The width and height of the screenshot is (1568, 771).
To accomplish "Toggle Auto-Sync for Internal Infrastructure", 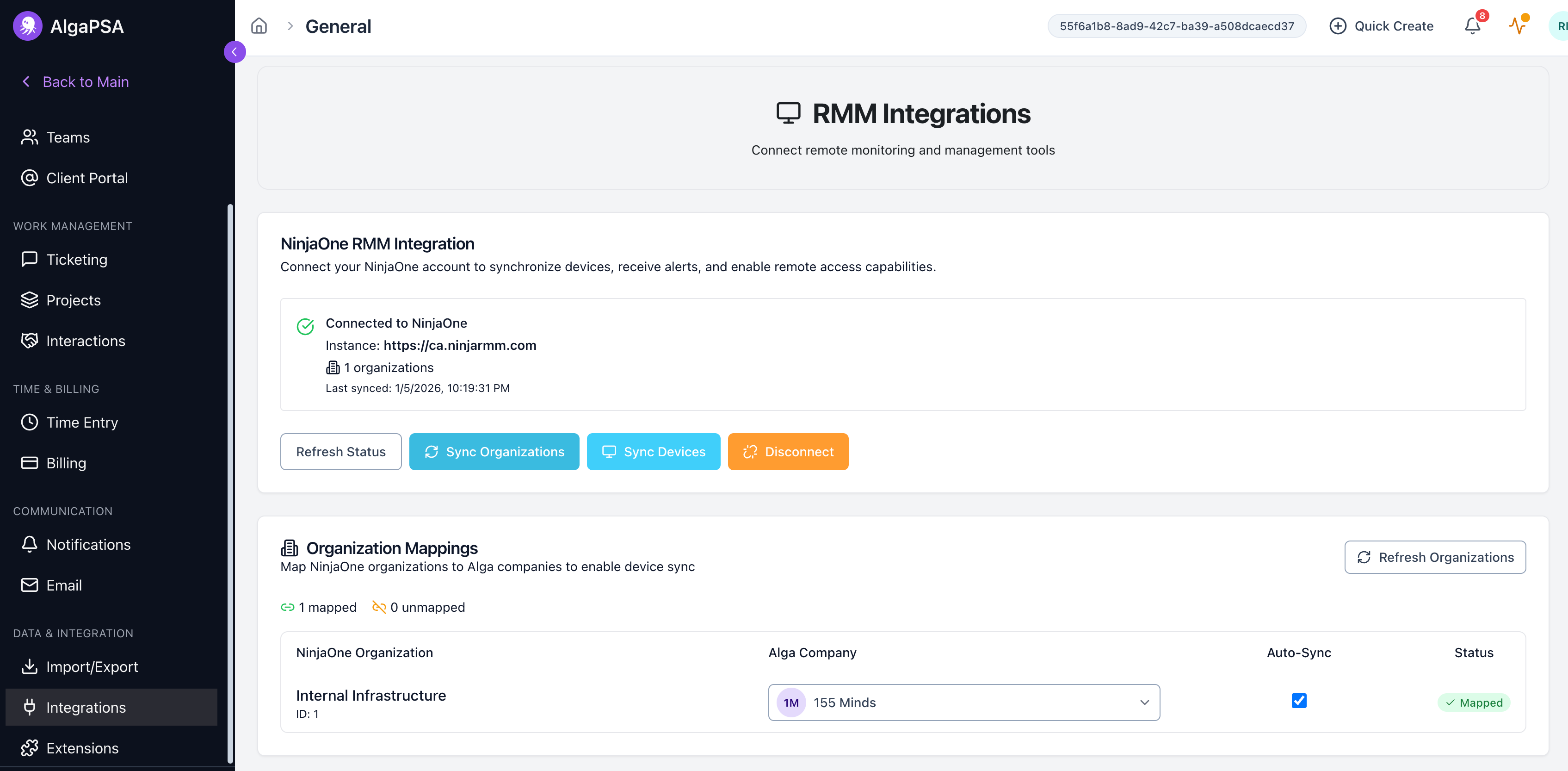I will click(1299, 701).
